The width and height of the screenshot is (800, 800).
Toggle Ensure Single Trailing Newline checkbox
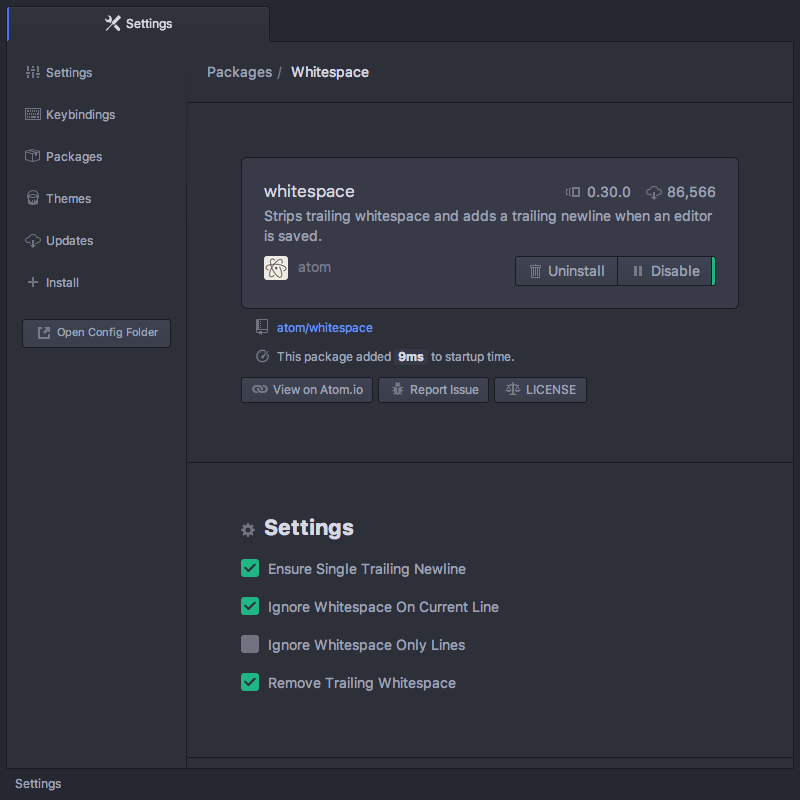click(250, 568)
